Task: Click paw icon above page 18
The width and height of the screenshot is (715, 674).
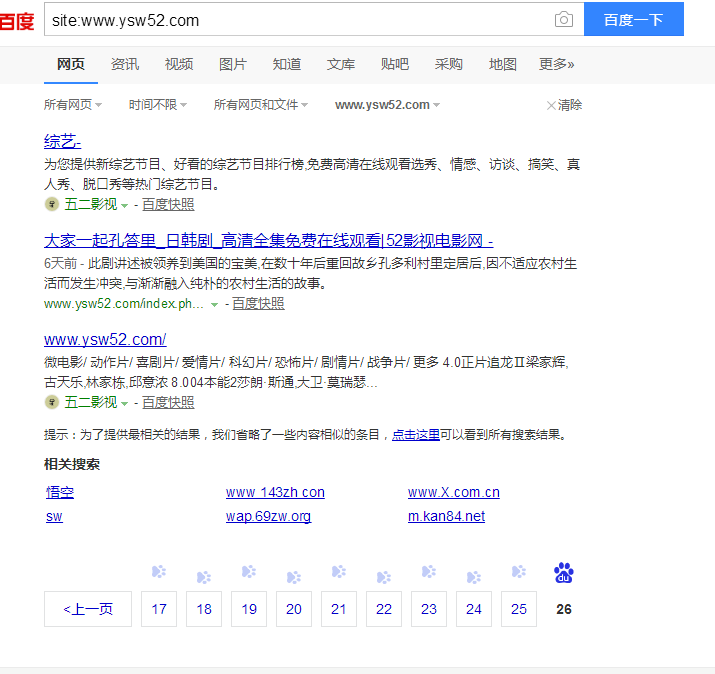Action: [x=204, y=577]
